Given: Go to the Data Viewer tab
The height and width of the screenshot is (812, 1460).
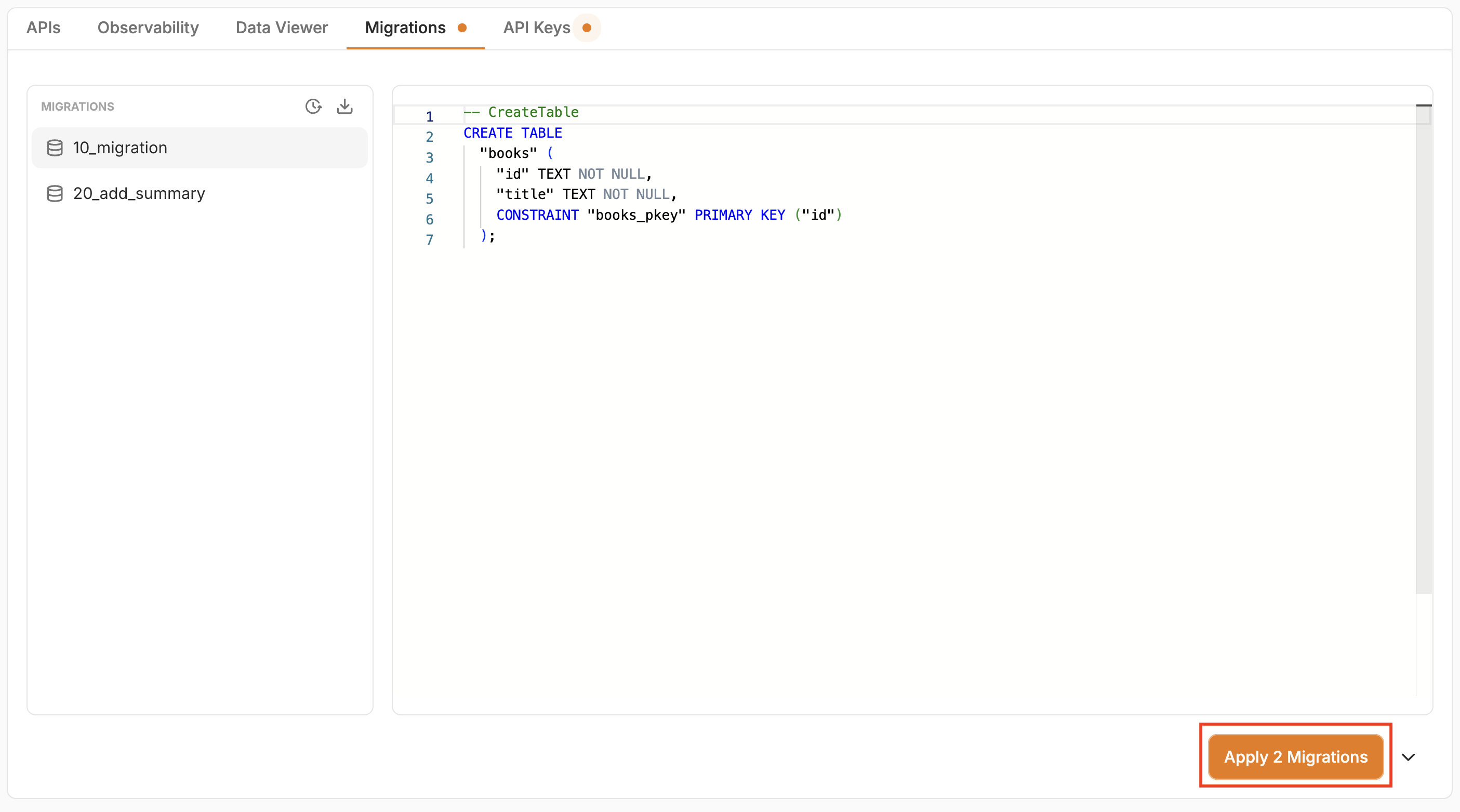Looking at the screenshot, I should 282,28.
